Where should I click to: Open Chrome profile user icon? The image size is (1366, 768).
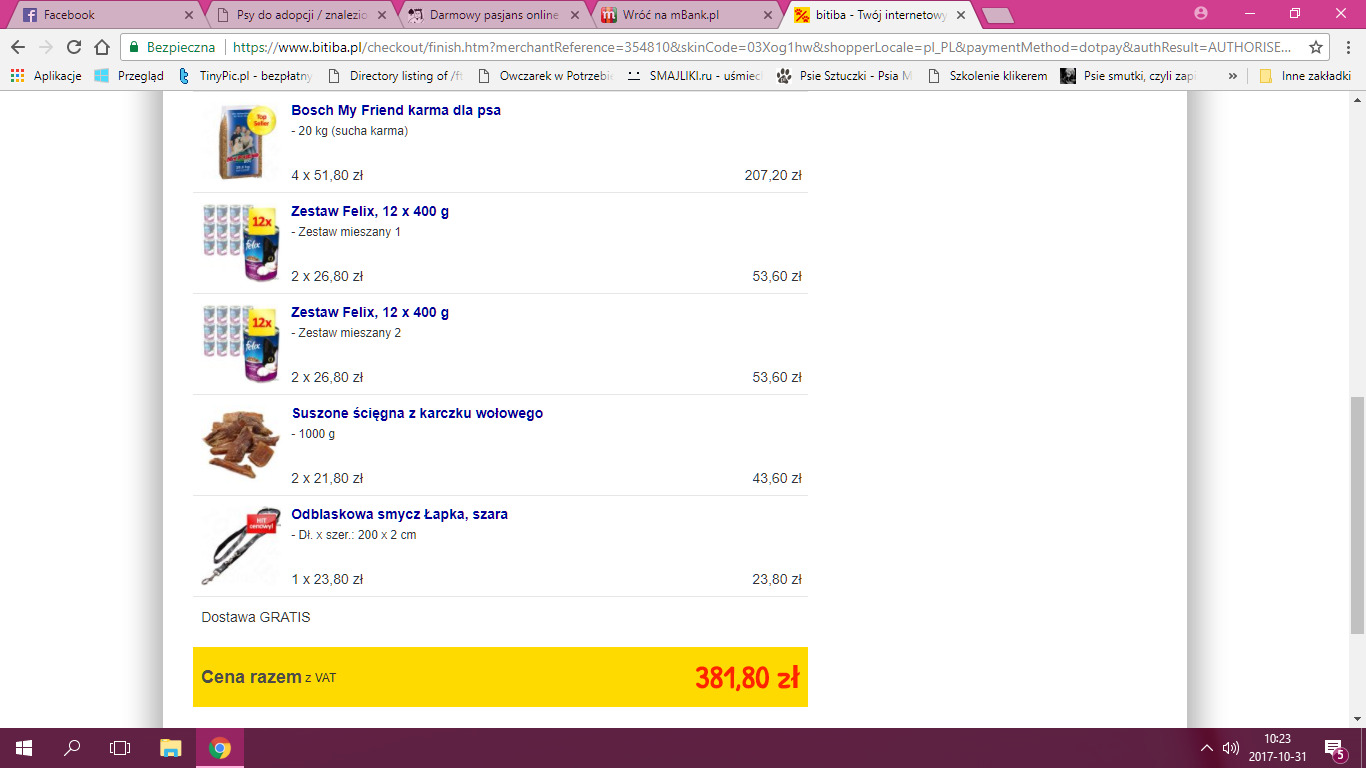tap(1201, 13)
